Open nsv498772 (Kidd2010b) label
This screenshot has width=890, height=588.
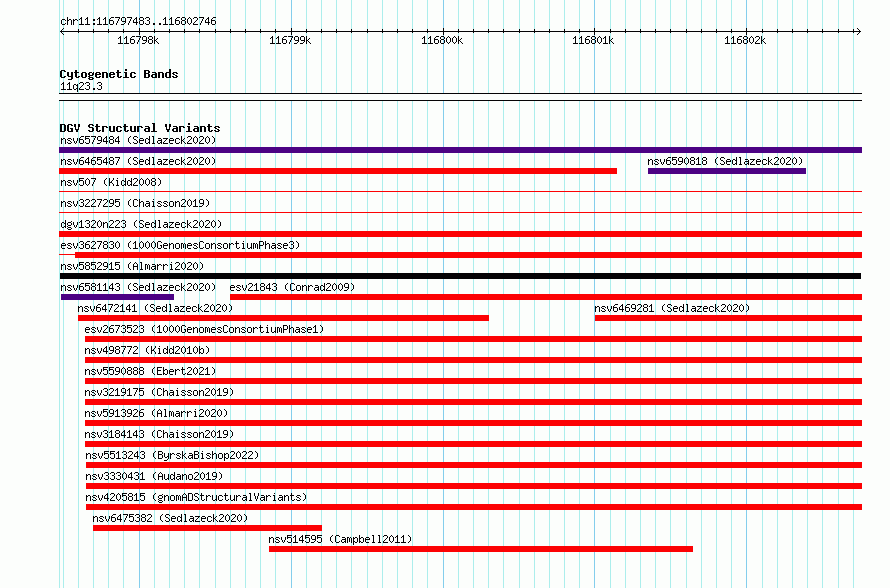coord(147,350)
